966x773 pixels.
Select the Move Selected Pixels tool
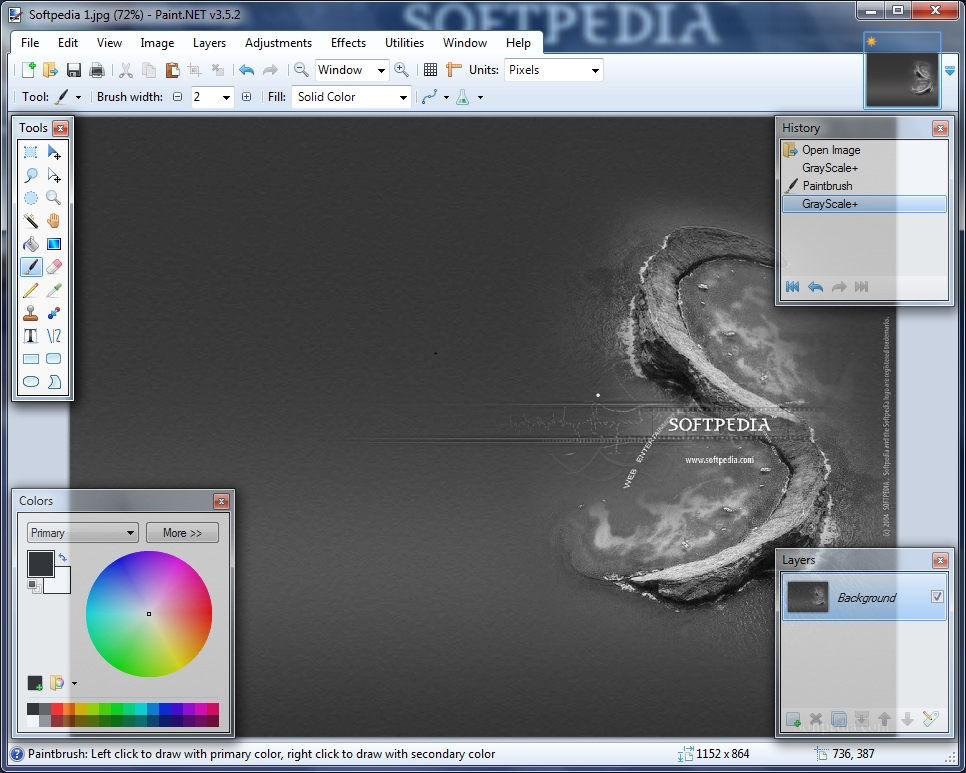pyautogui.click(x=54, y=152)
